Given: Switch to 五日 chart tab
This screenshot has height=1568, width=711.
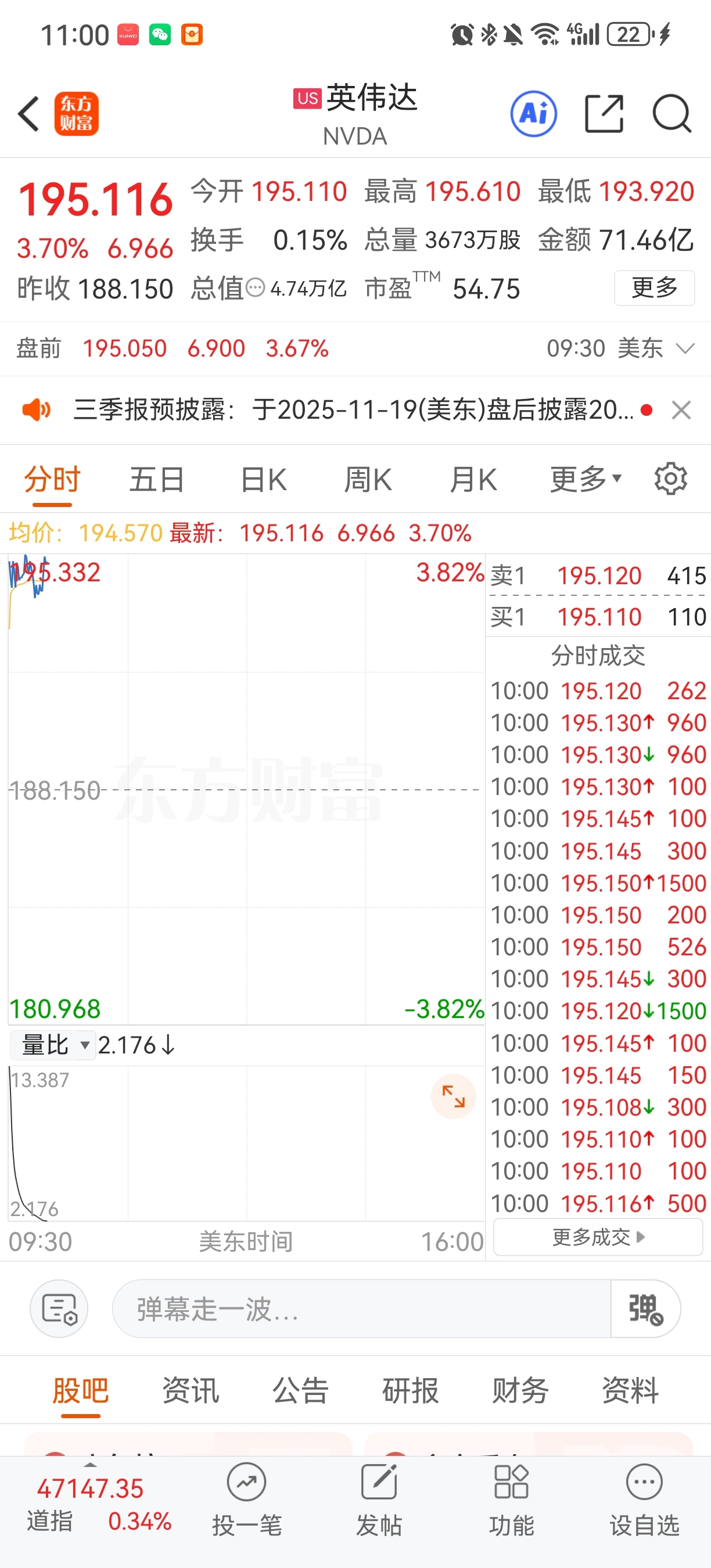Looking at the screenshot, I should [156, 479].
